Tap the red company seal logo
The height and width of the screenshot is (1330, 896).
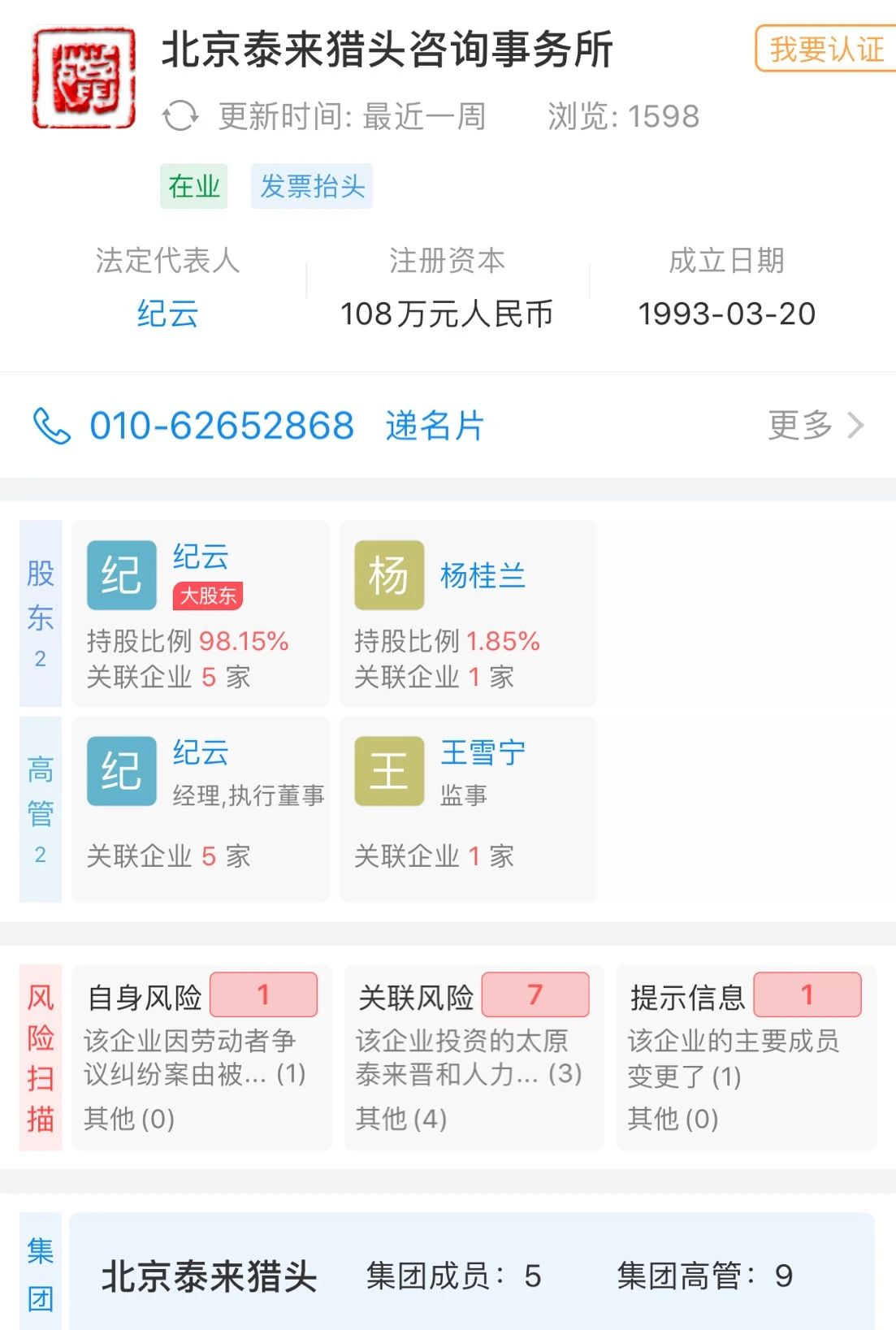pyautogui.click(x=84, y=78)
